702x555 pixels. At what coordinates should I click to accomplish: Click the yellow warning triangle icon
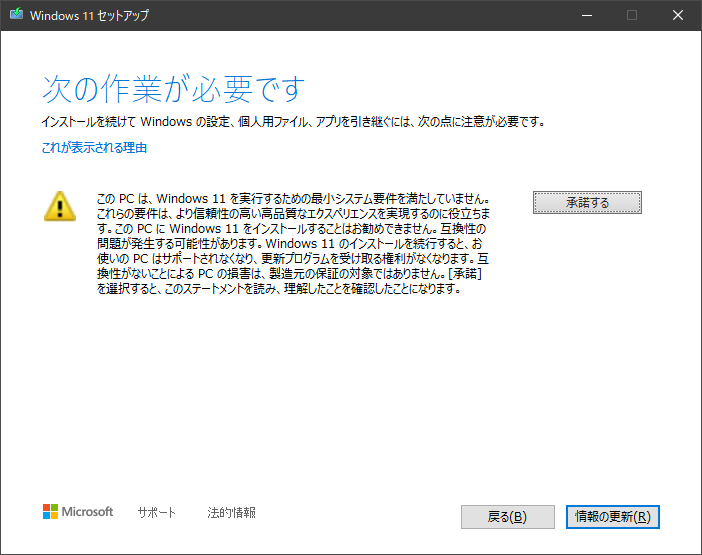(x=60, y=206)
